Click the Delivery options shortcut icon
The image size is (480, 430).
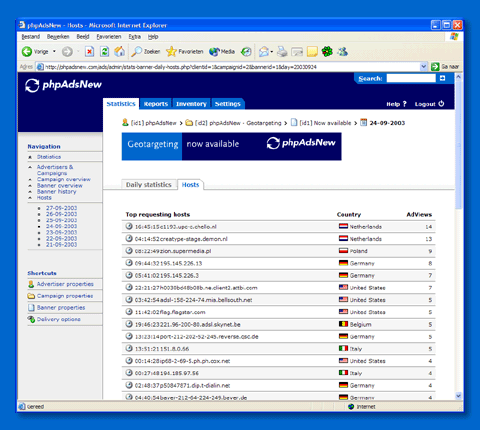click(31, 319)
